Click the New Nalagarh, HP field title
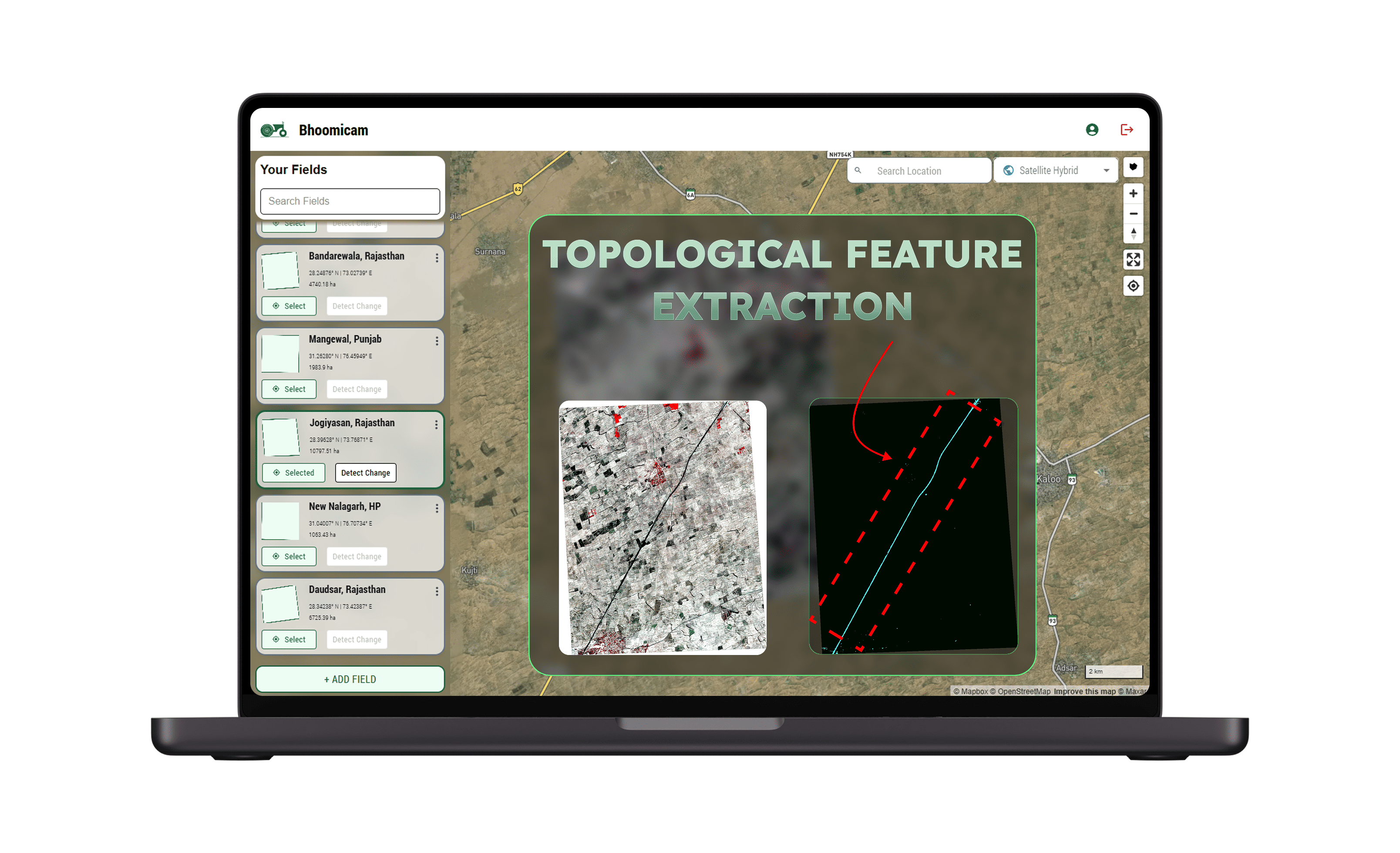Screen dimensions: 1400x853 (x=344, y=506)
